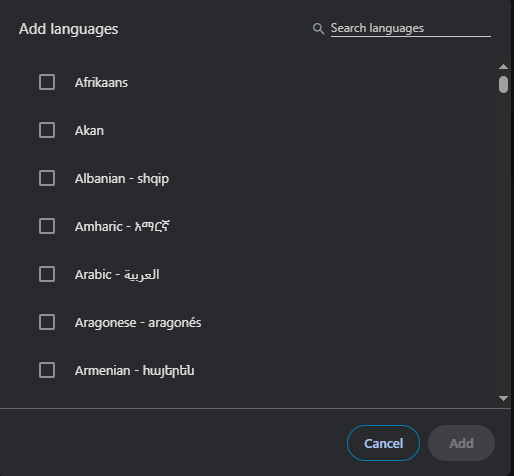The image size is (514, 476).
Task: Click the Add button
Action: [x=461, y=443]
